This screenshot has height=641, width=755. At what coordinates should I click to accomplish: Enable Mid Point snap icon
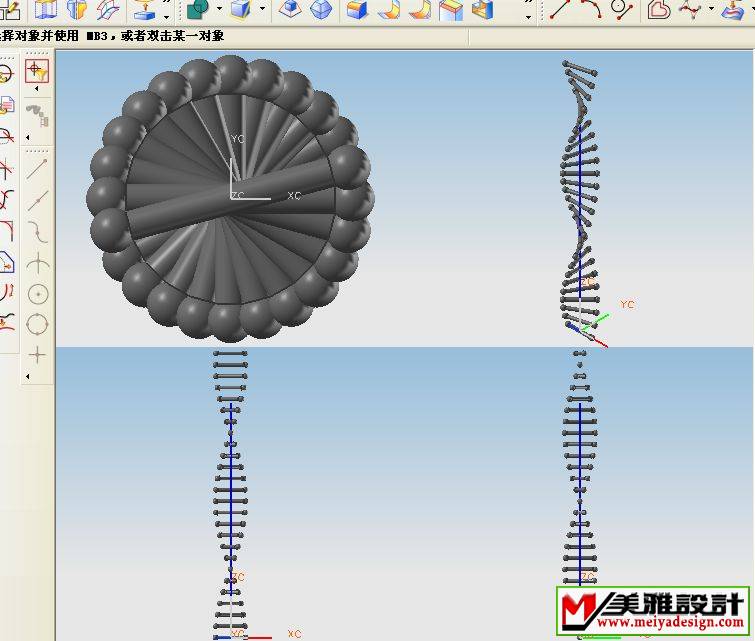(37, 201)
